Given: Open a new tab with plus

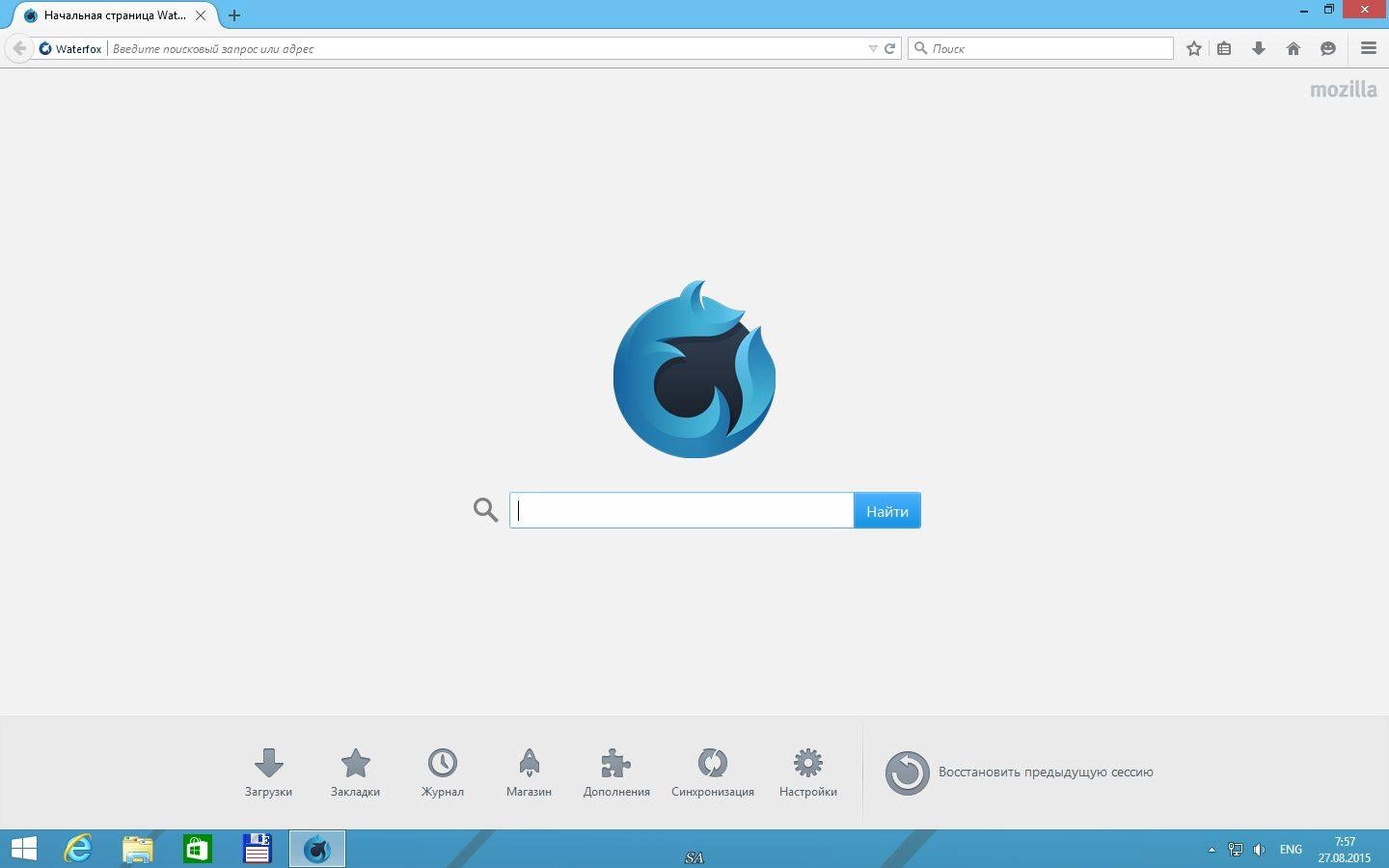Looking at the screenshot, I should 233,15.
